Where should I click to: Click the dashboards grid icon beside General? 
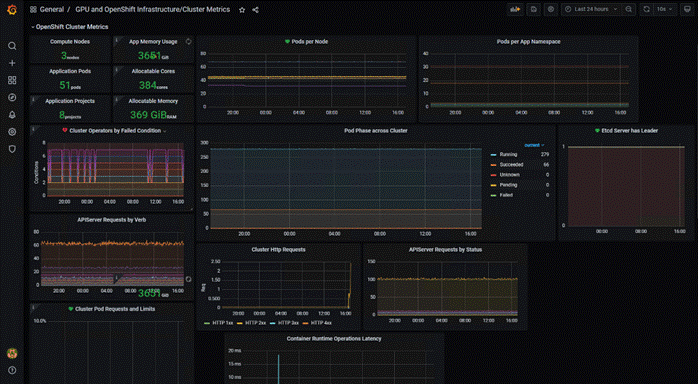click(x=33, y=9)
